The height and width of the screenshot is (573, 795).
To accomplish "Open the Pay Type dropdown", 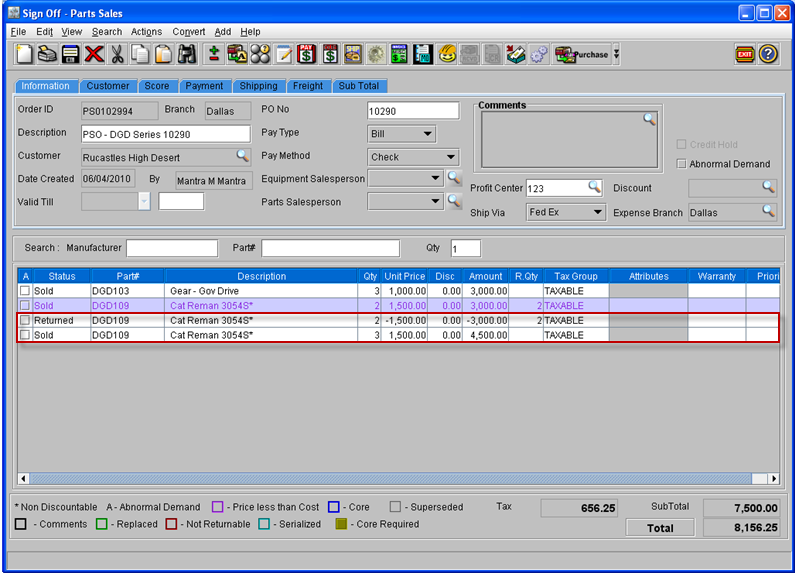I will 427,134.
